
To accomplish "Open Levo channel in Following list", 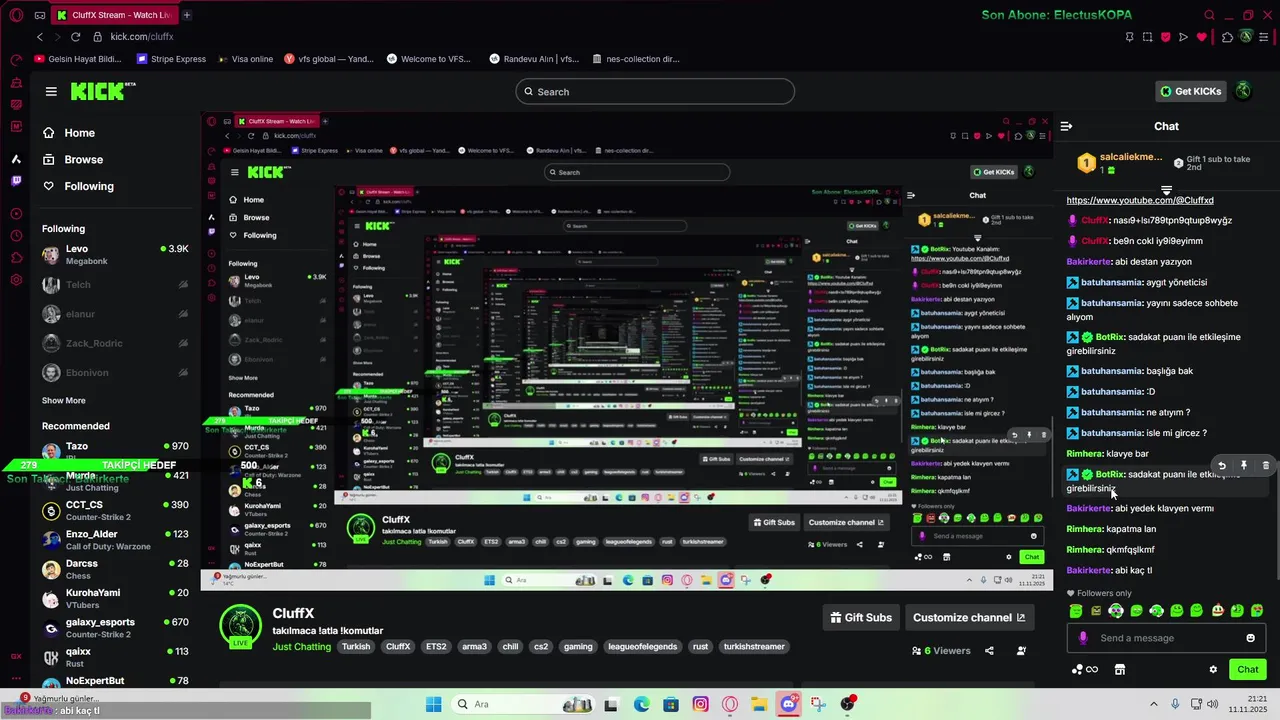I will point(115,255).
